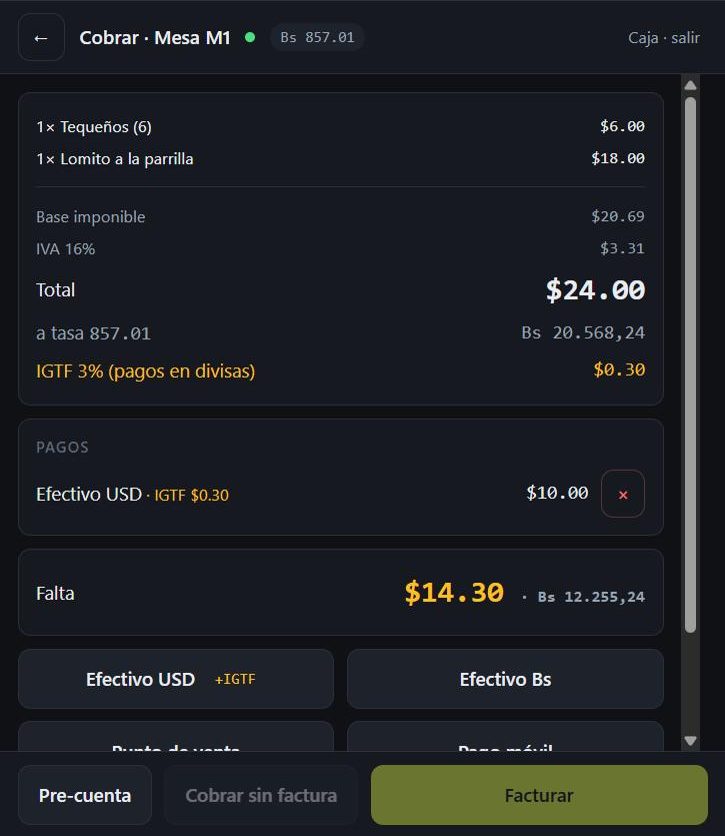Click Cobrar sin factura
This screenshot has height=836, width=725.
261,795
